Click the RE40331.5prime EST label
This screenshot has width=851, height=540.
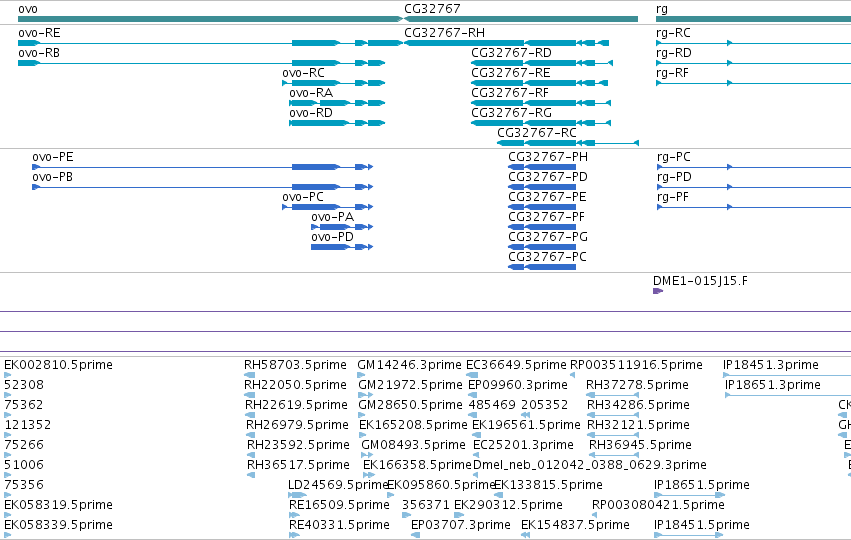pyautogui.click(x=339, y=525)
